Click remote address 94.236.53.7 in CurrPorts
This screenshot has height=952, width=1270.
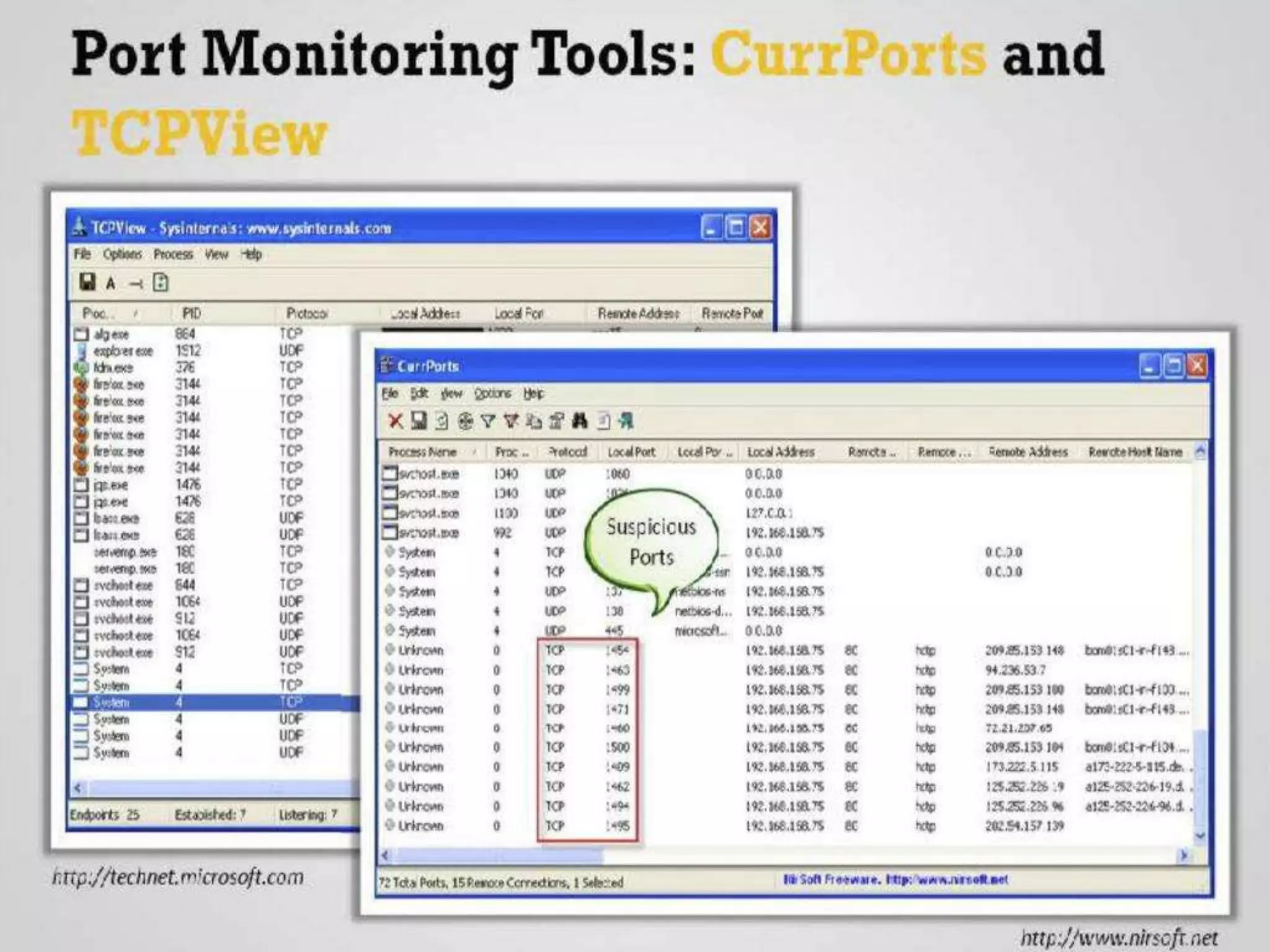click(1015, 669)
